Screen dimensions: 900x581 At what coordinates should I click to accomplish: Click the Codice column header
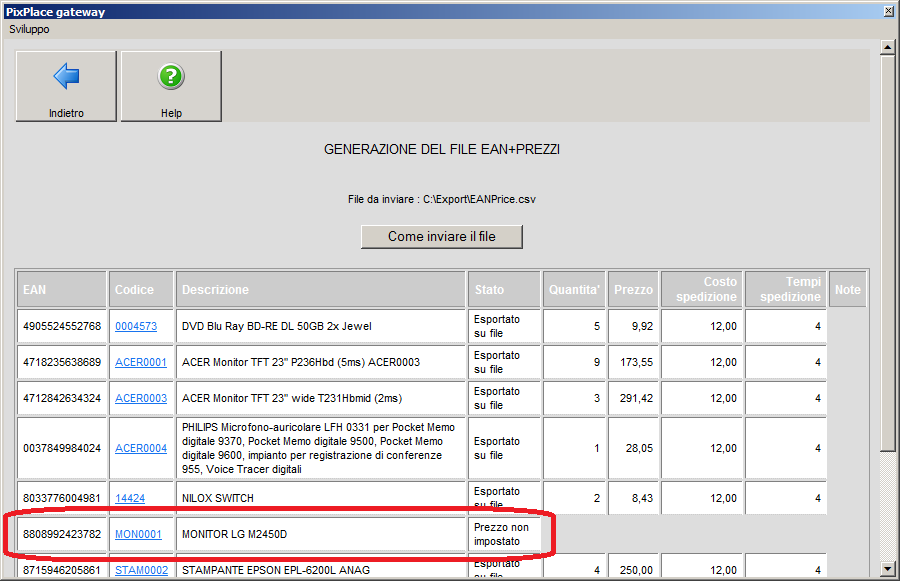141,290
